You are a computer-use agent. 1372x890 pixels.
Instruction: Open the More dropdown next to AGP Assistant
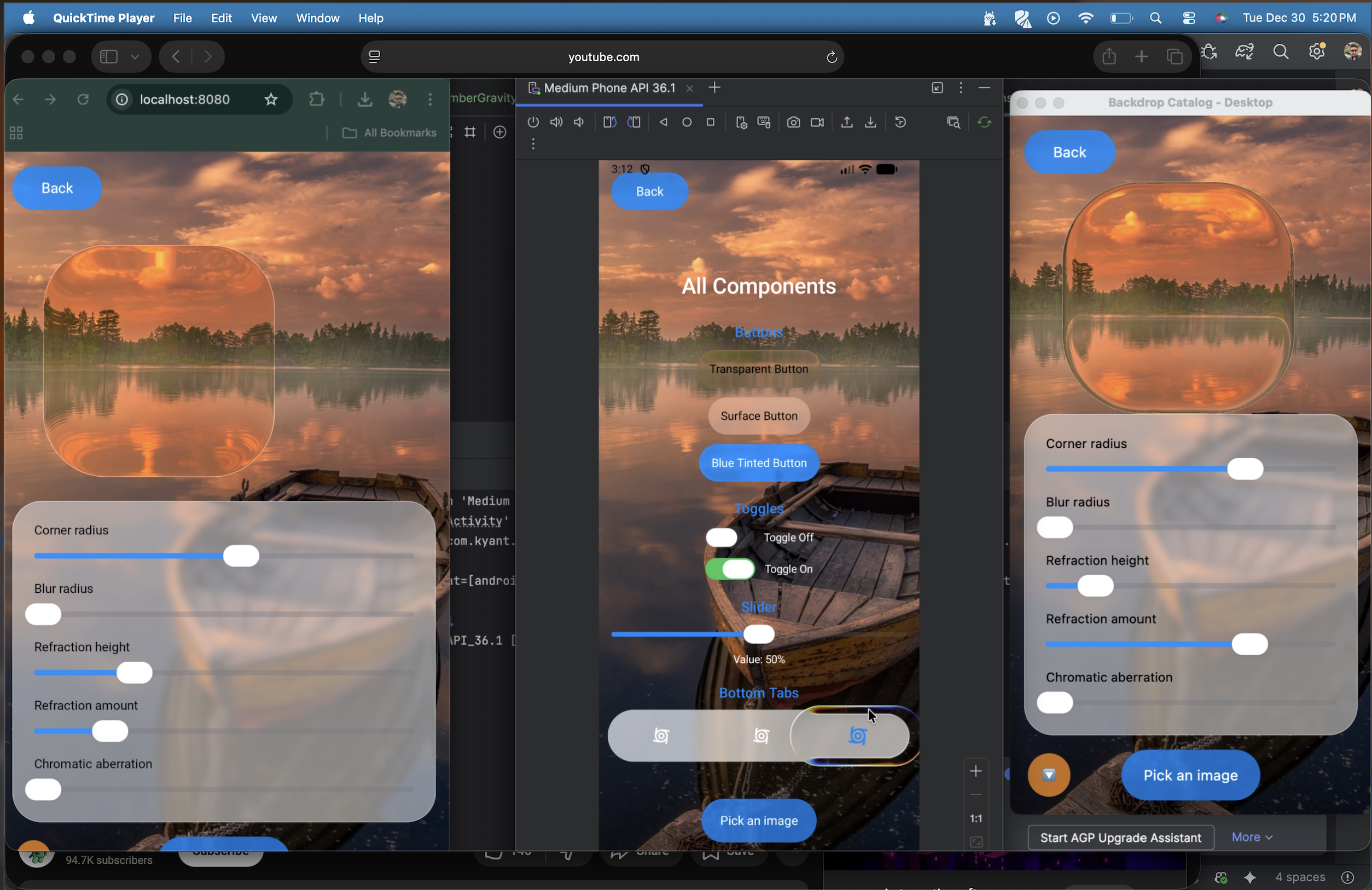click(1252, 837)
